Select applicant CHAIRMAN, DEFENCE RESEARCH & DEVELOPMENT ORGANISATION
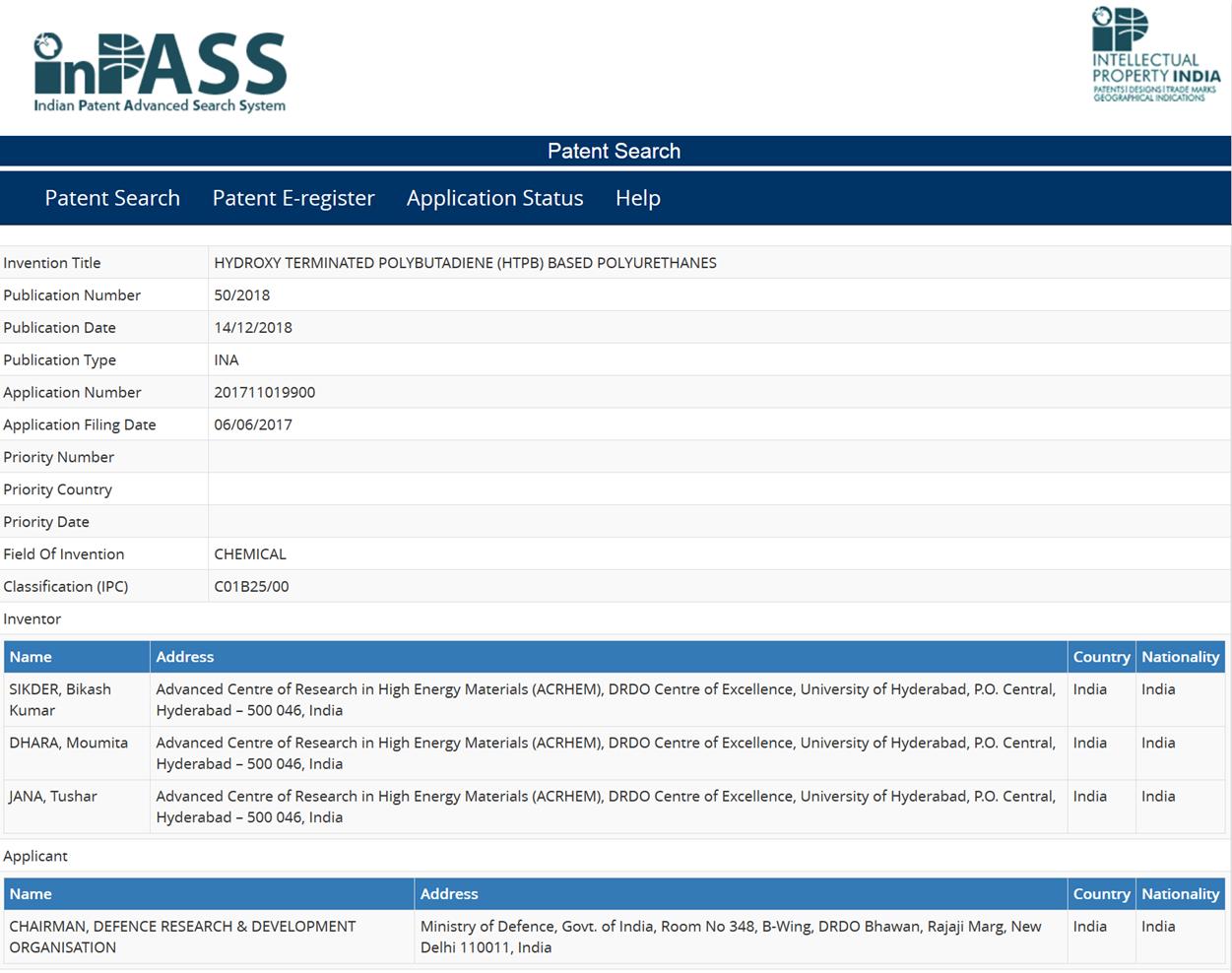The image size is (1232, 973). click(x=182, y=937)
